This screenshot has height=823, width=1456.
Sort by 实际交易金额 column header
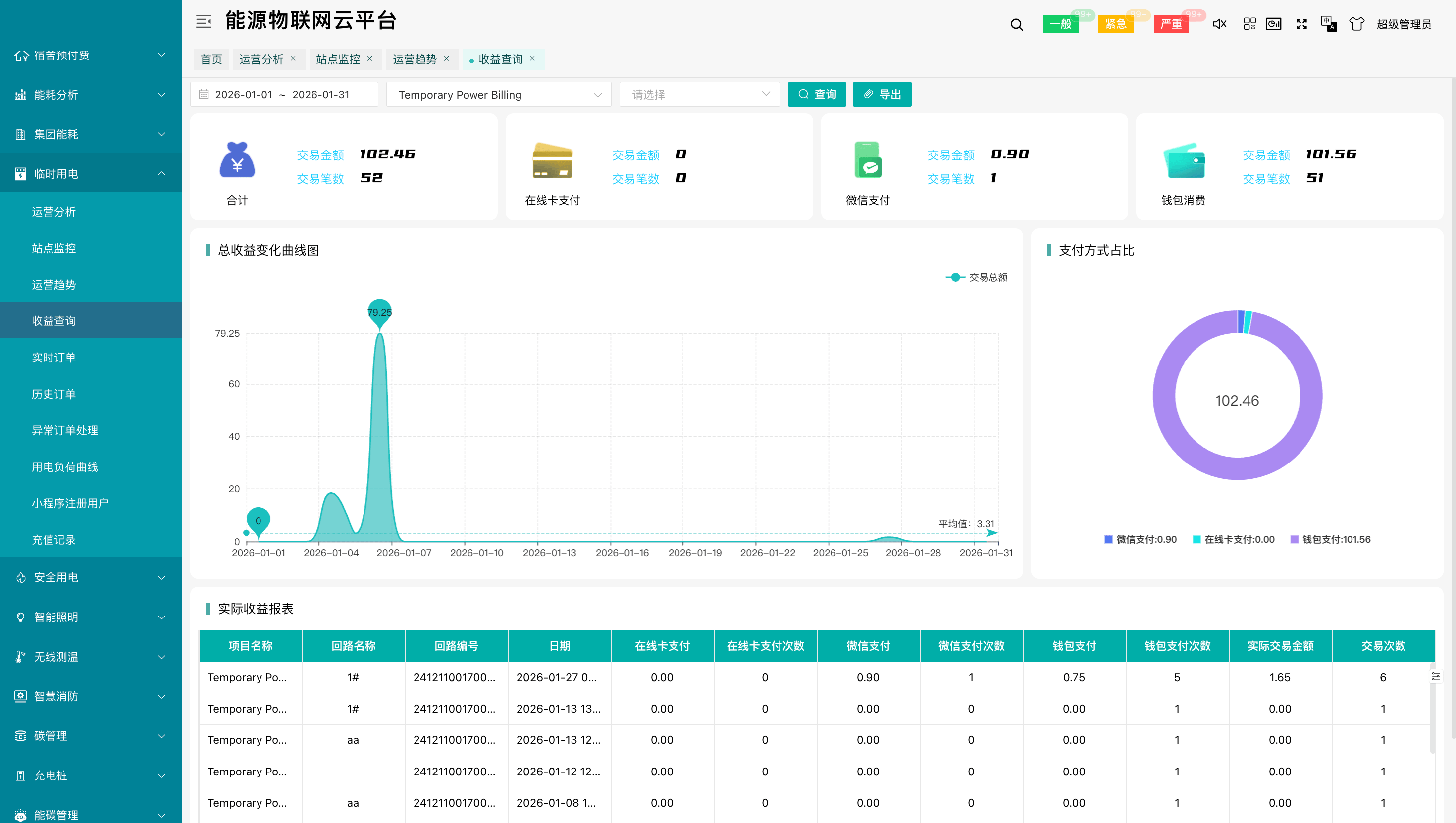pyautogui.click(x=1280, y=646)
